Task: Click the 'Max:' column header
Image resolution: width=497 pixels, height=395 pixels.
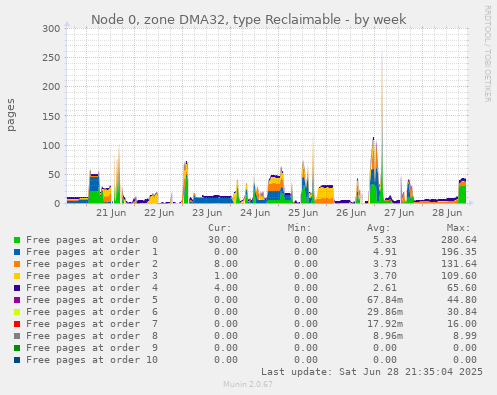Action: click(459, 228)
